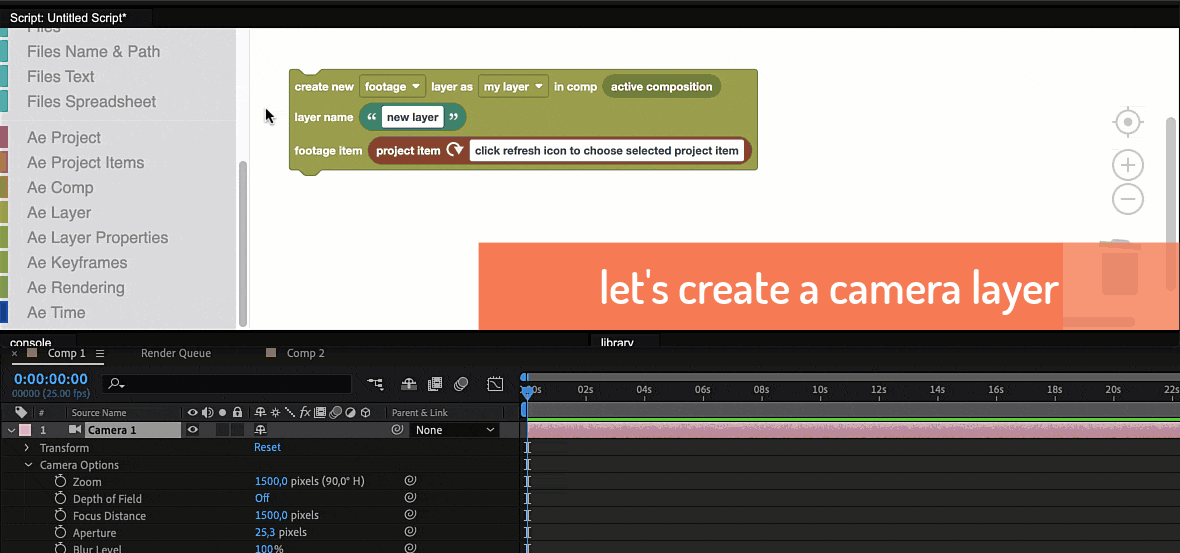Click the collapse transformations sun column icon
The image size is (1180, 553).
click(x=275, y=412)
